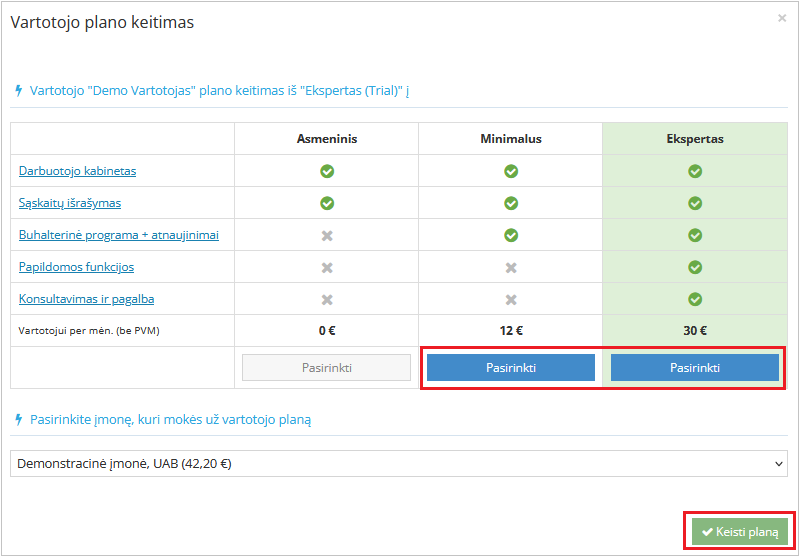Click gray cross for Konsultavimas ir pagalba under Asmeninis

pyautogui.click(x=327, y=299)
